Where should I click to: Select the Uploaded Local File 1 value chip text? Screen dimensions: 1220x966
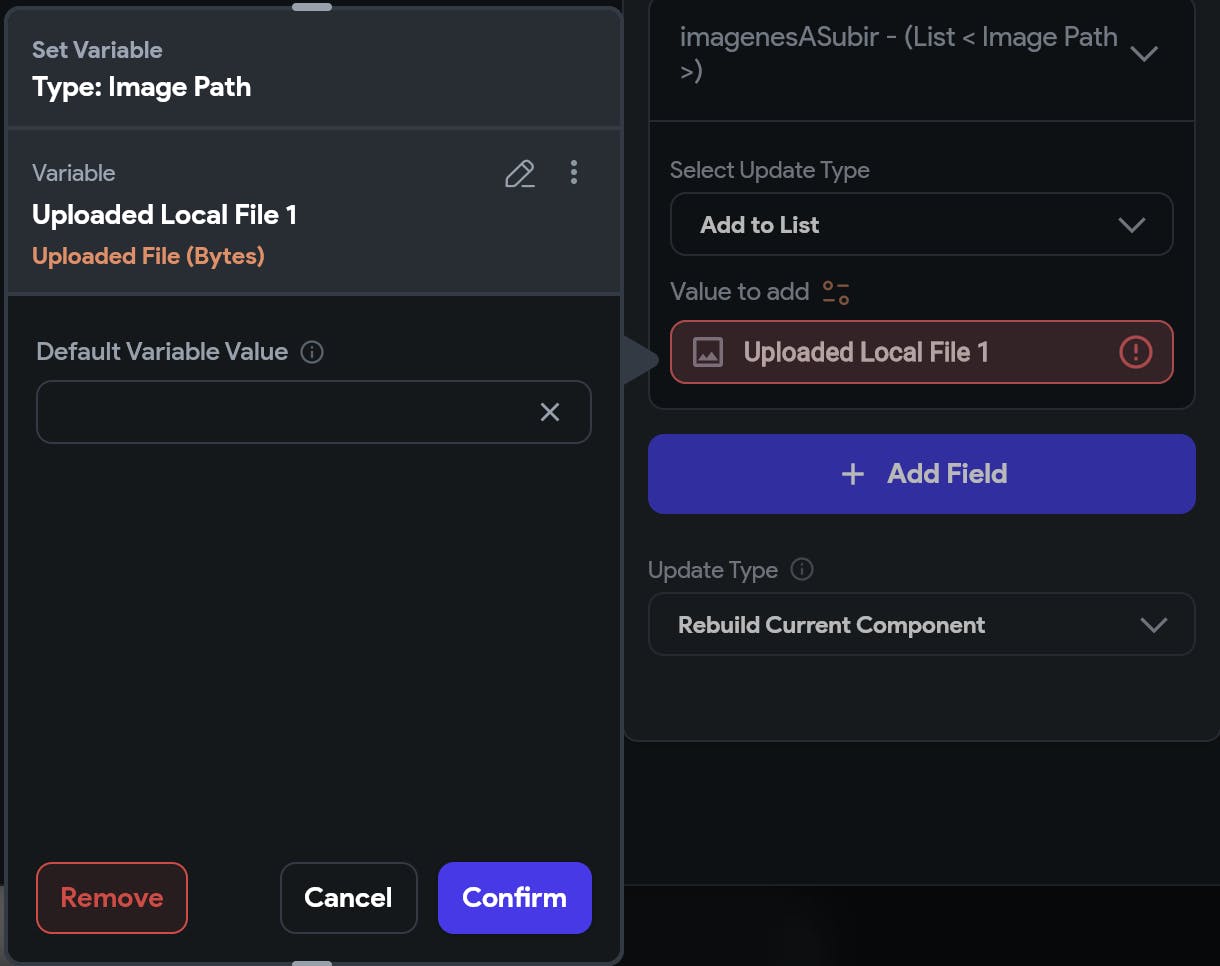pos(866,352)
